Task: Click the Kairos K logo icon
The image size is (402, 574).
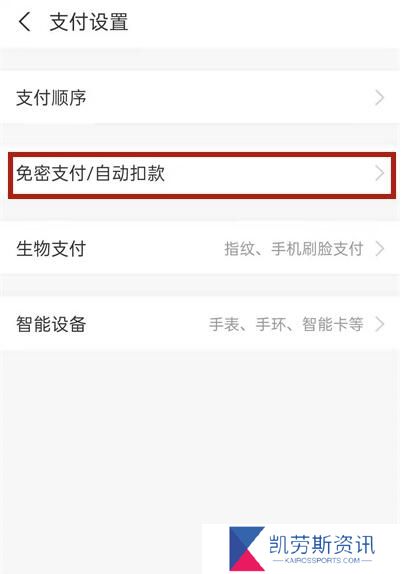Action: 247,549
